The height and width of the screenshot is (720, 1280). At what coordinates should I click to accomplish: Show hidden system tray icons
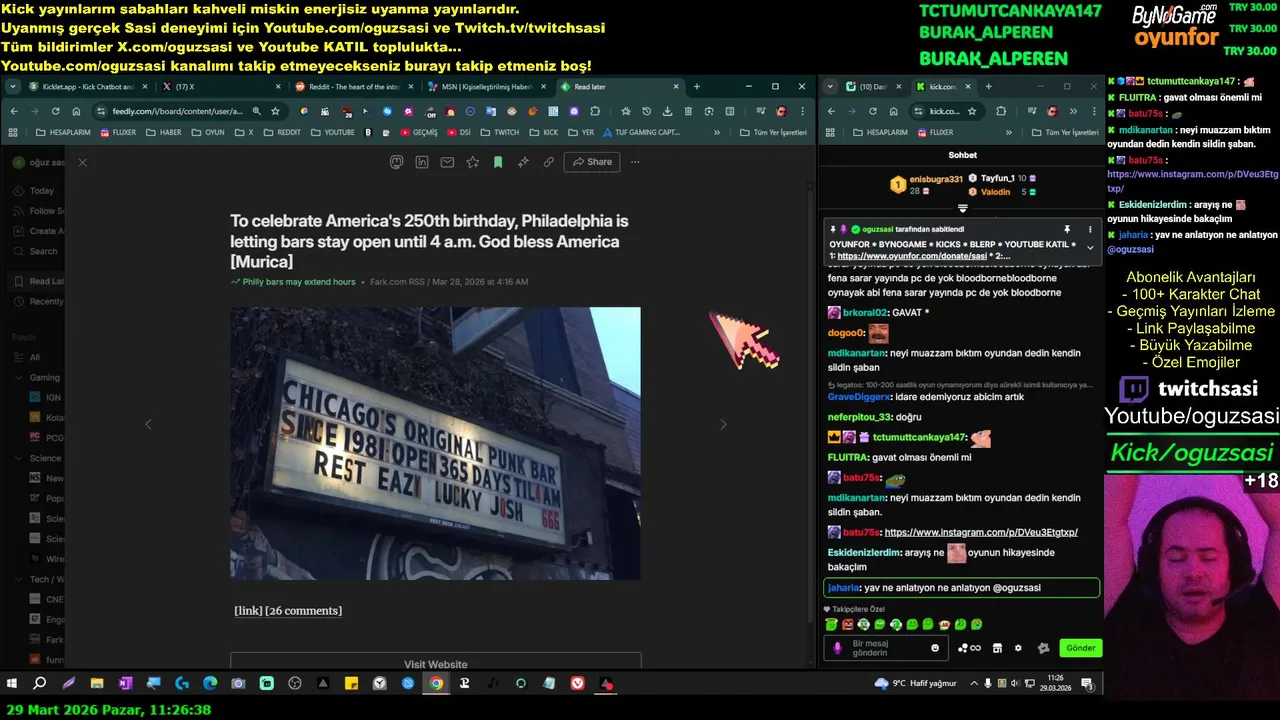tap(974, 683)
